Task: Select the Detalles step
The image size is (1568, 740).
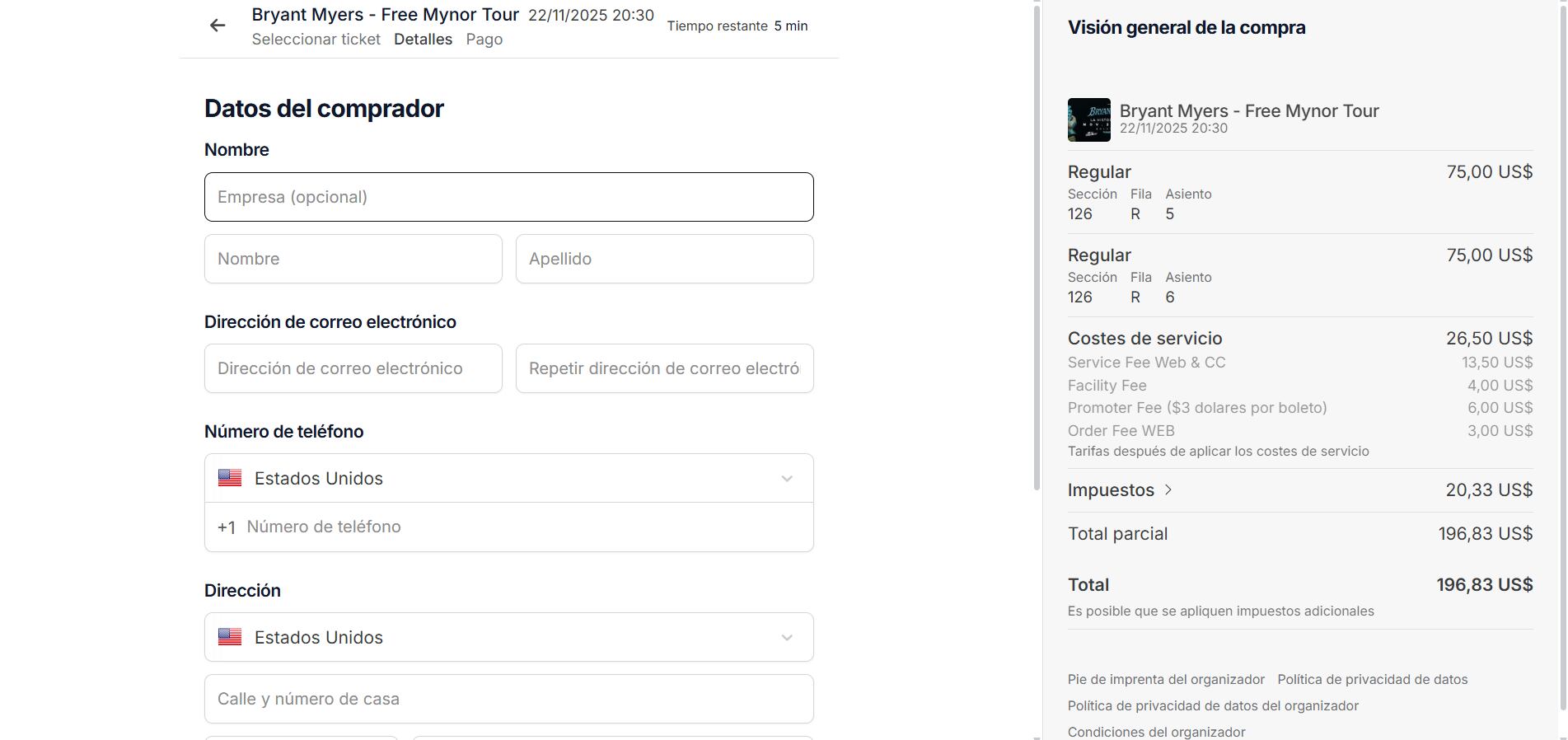Action: (423, 40)
